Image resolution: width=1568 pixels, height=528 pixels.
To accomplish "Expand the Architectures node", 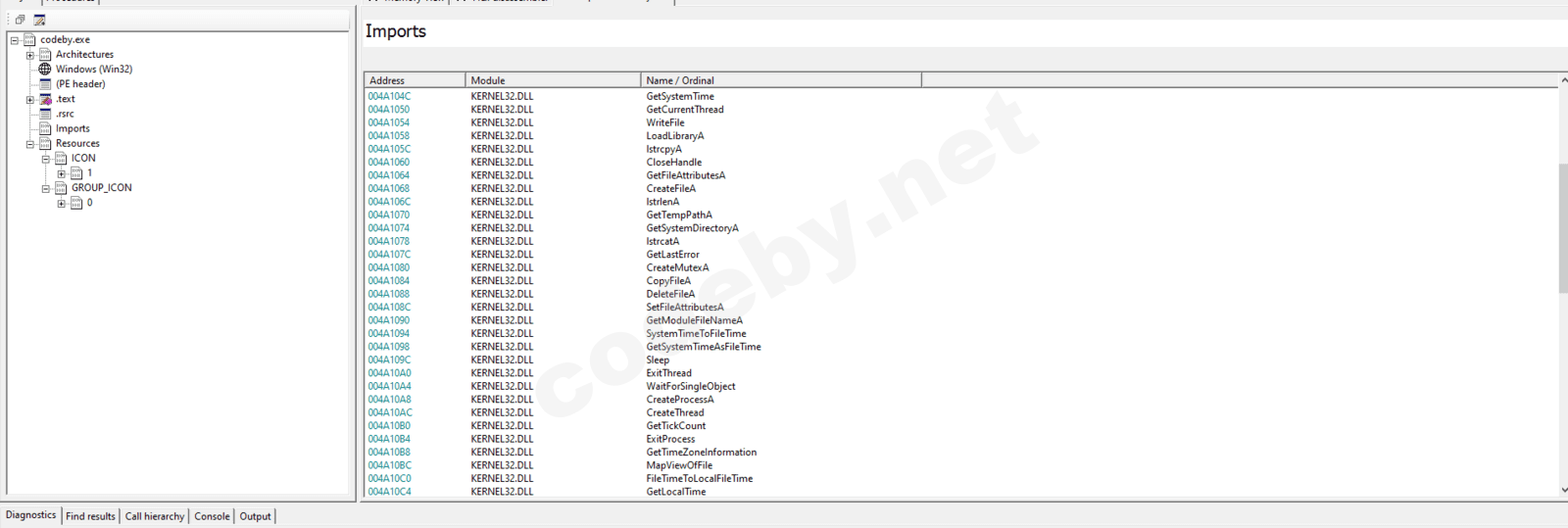I will pos(30,55).
